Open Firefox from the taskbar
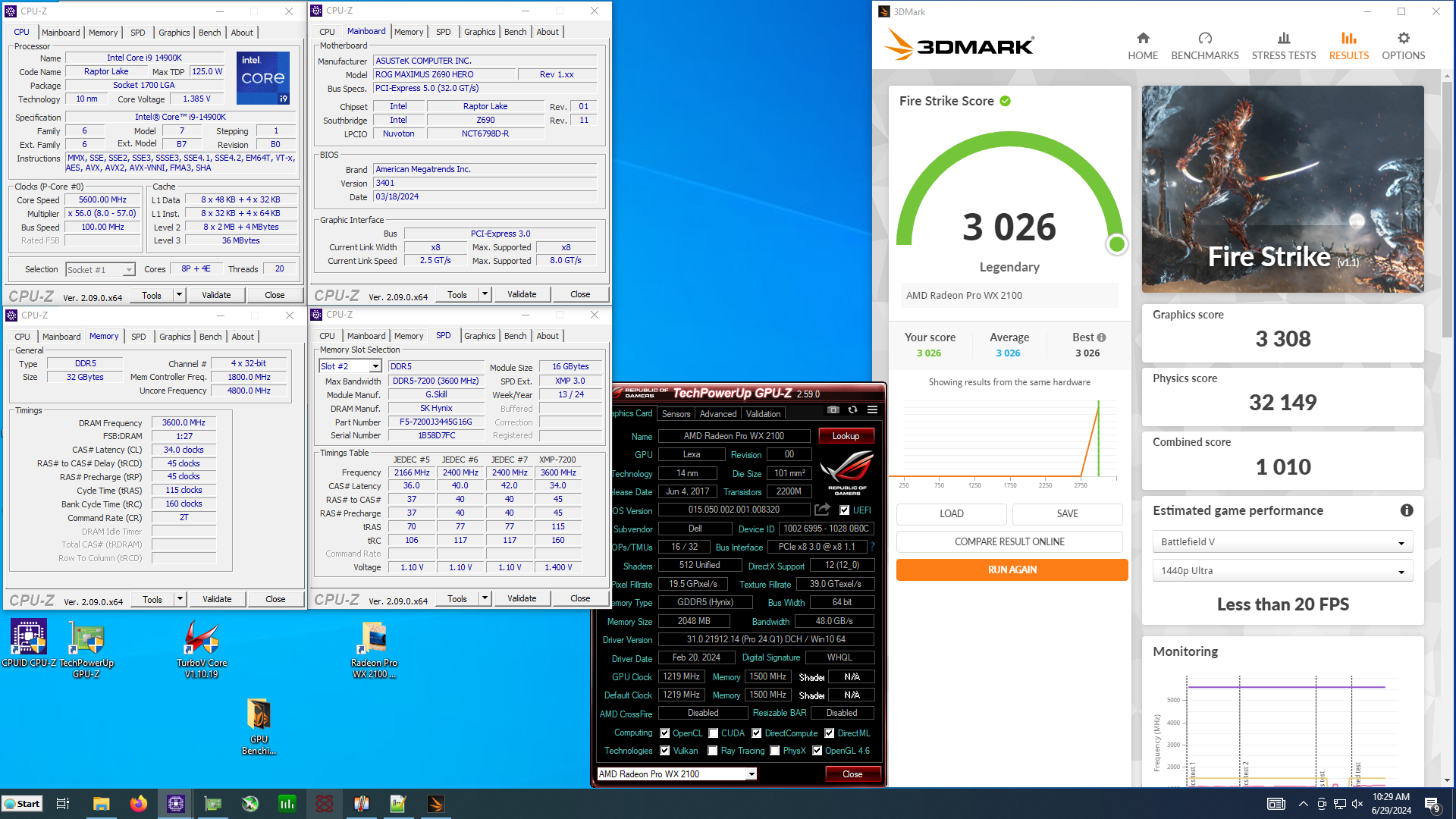 click(x=138, y=804)
